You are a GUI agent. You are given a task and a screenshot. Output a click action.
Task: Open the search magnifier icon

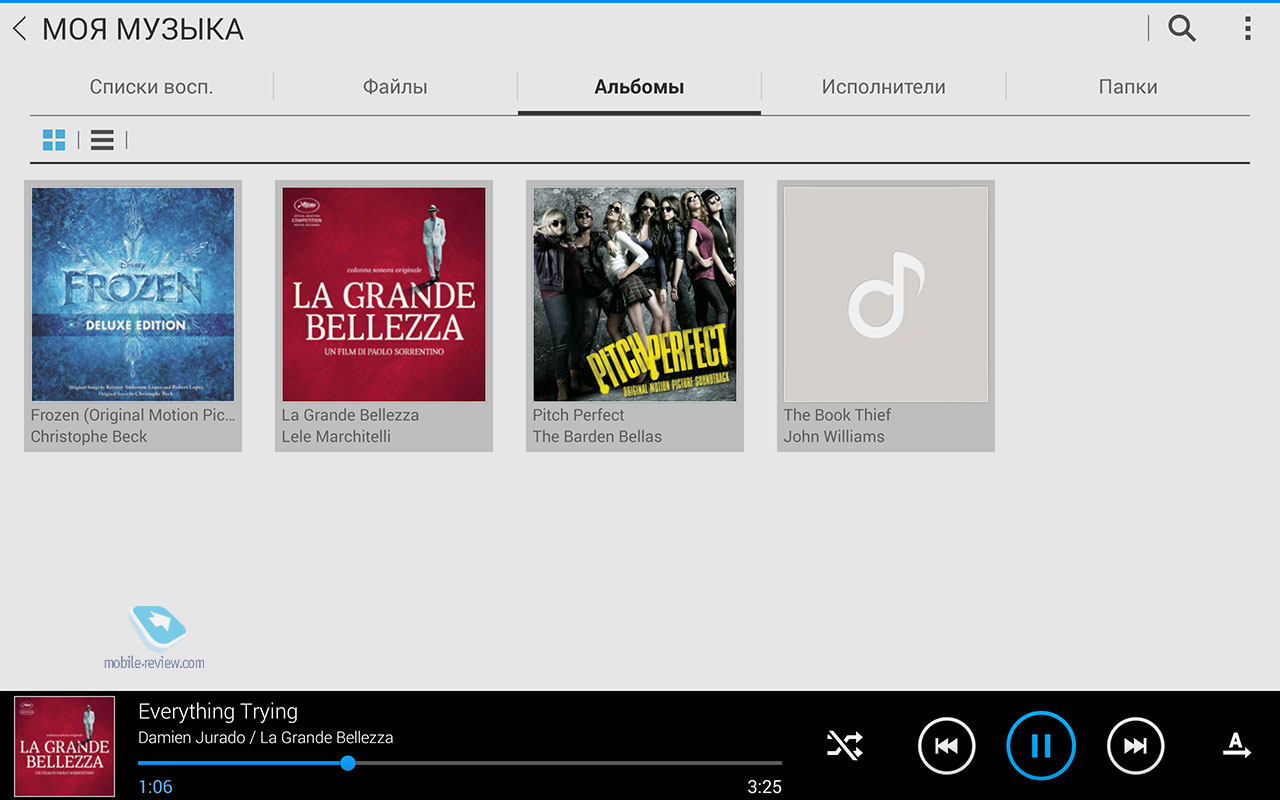click(x=1182, y=28)
